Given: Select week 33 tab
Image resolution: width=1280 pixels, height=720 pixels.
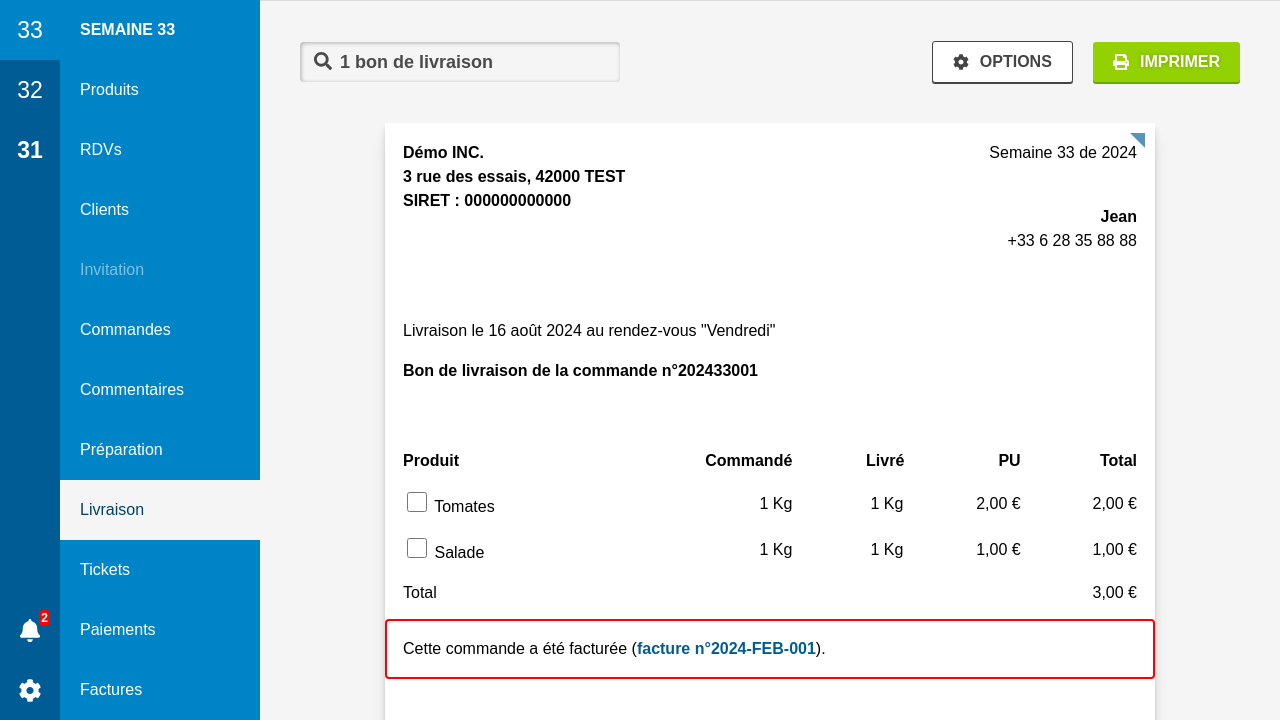Looking at the screenshot, I should (30, 30).
